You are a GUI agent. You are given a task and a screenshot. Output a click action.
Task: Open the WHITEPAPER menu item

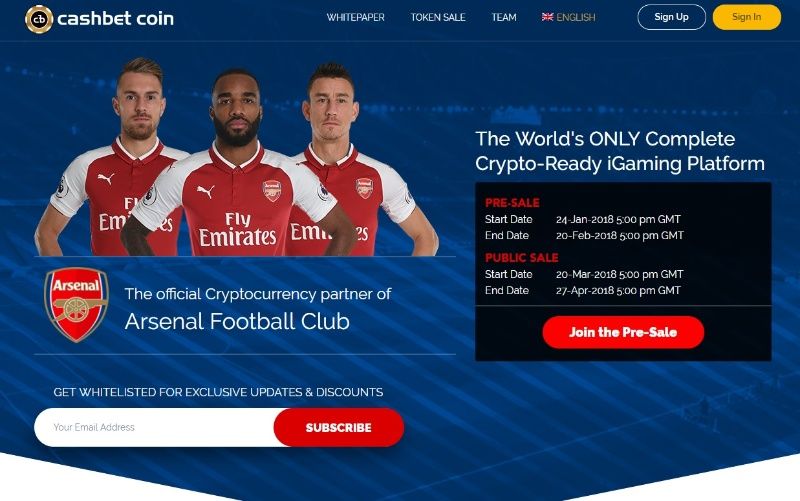pos(356,17)
